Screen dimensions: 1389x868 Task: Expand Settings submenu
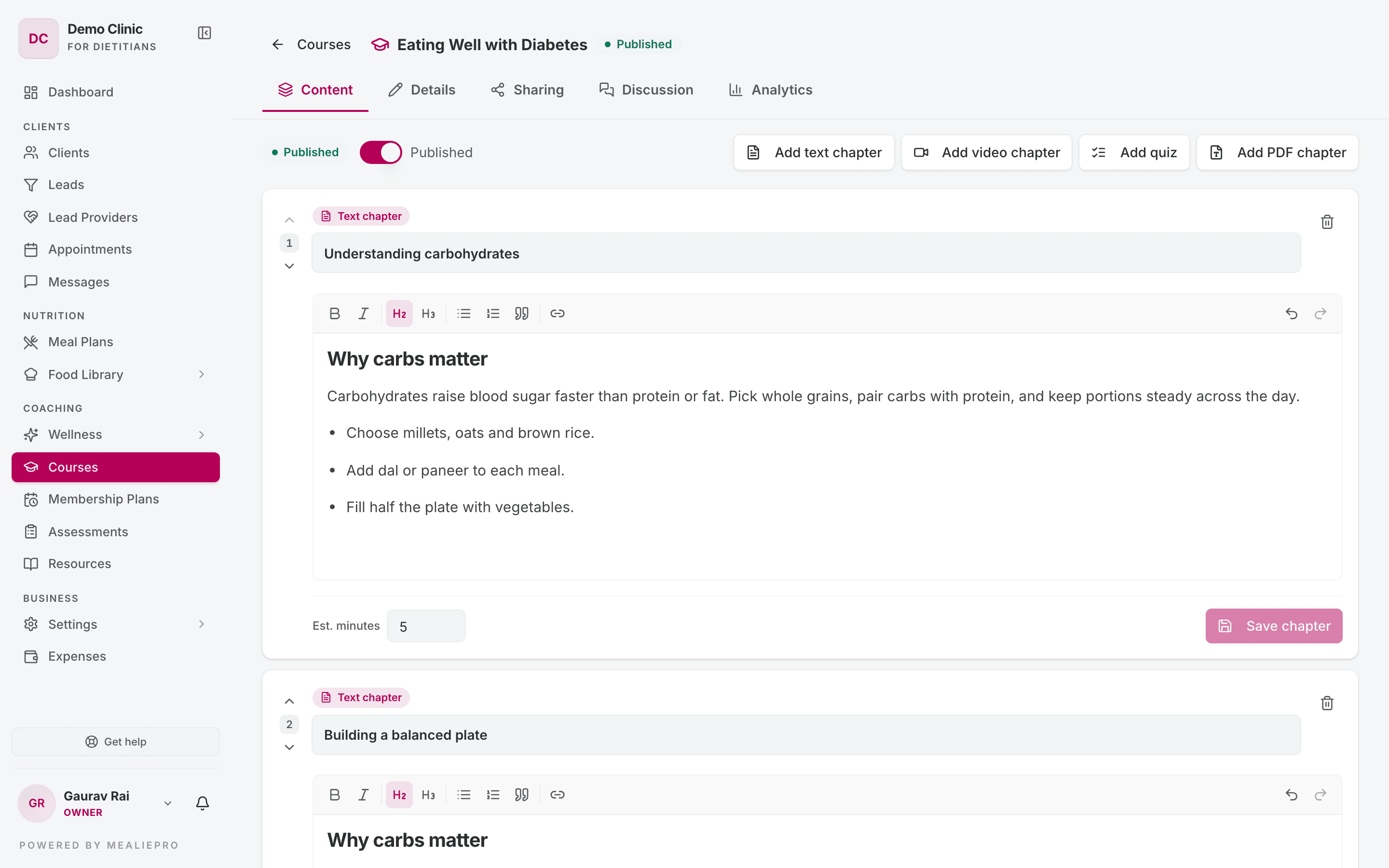click(202, 624)
